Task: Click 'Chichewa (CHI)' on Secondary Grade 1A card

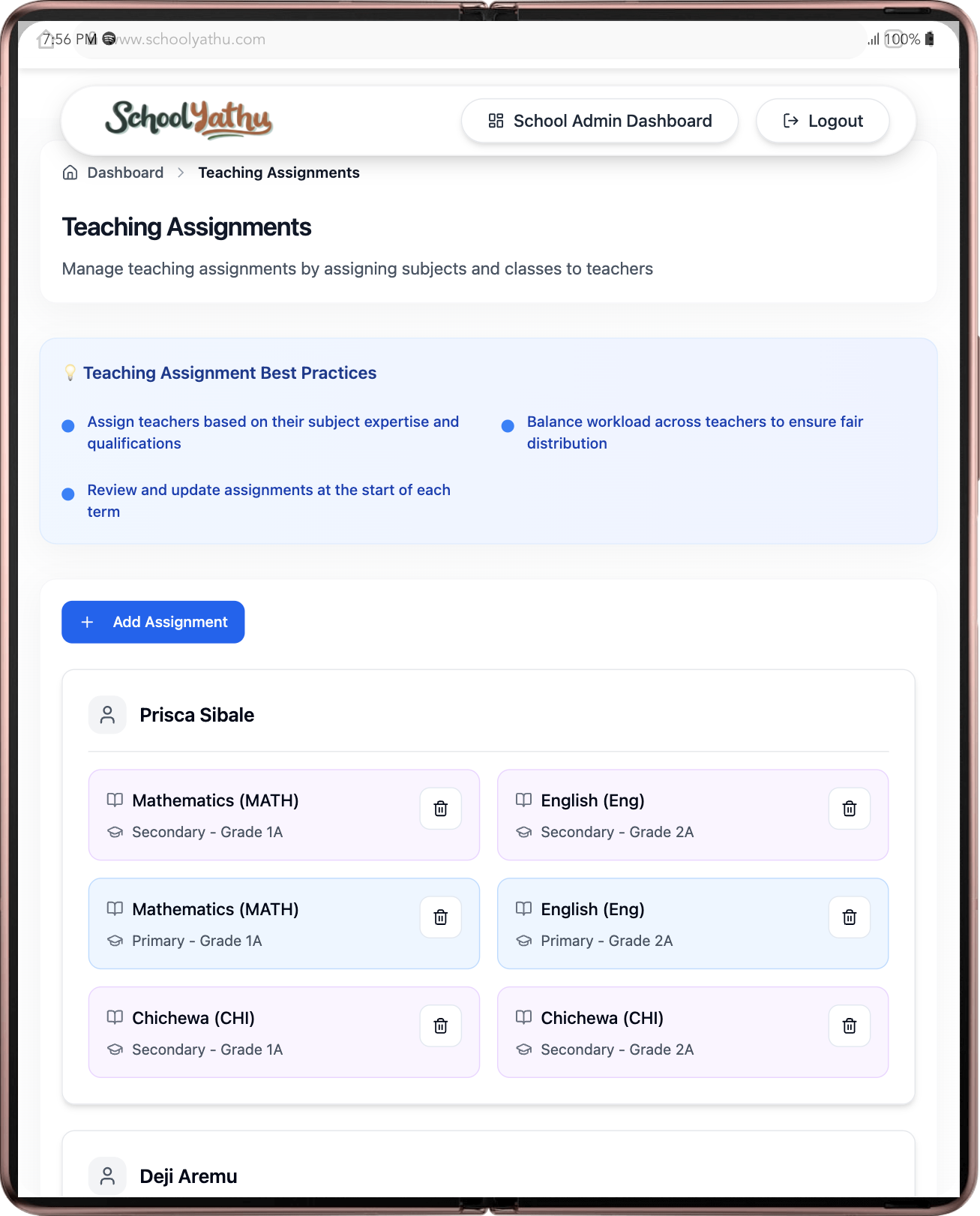Action: pos(193,1018)
